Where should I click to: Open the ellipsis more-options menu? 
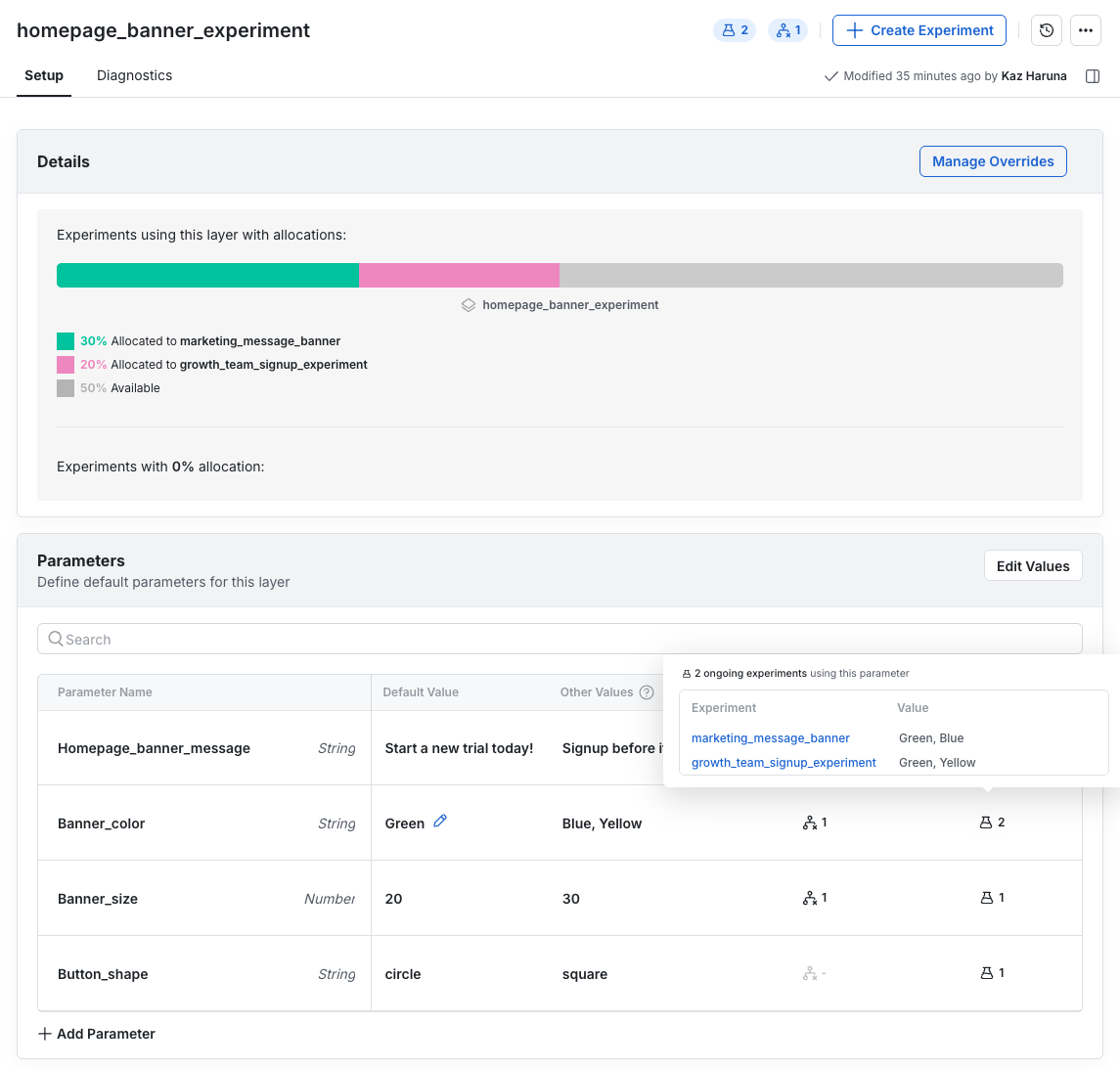tap(1086, 30)
